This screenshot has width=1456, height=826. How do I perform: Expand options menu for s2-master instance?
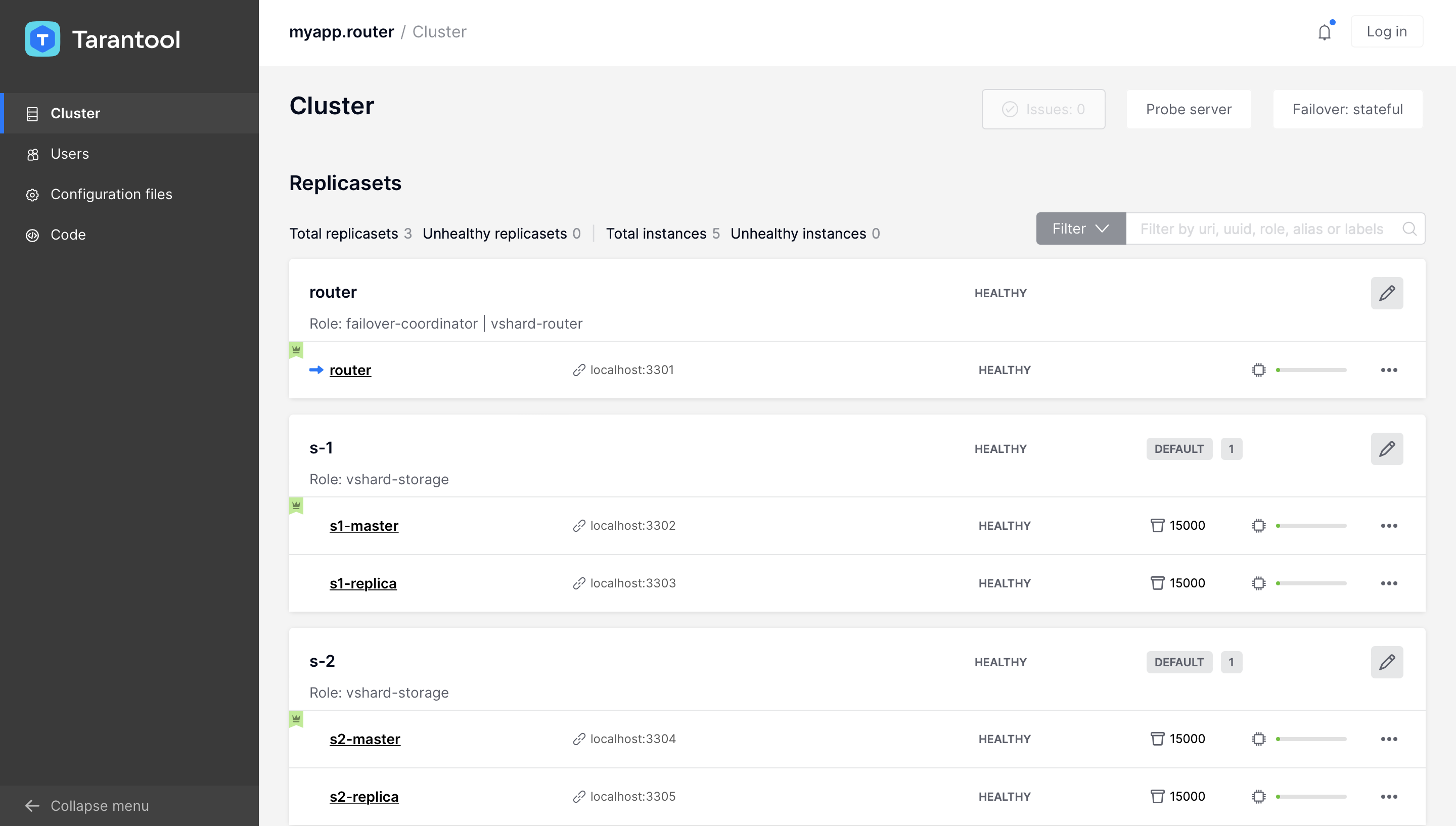pyautogui.click(x=1388, y=739)
